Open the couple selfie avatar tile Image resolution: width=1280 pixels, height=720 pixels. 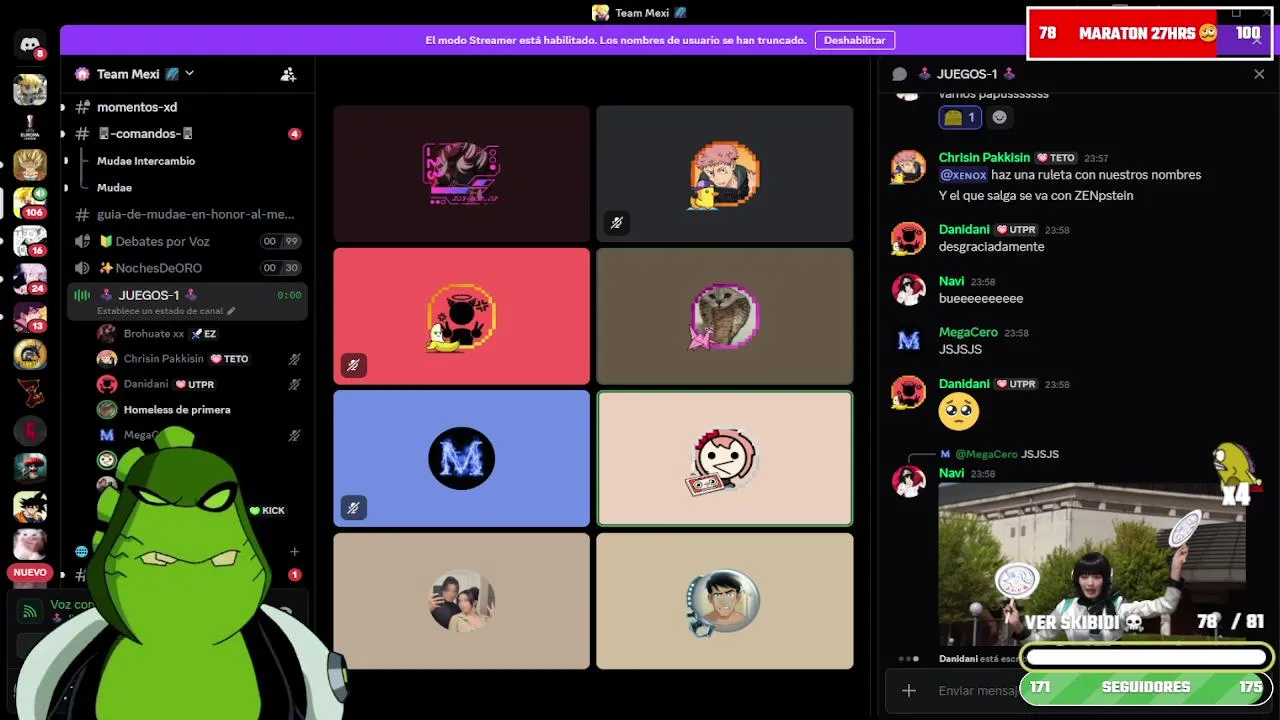pos(461,601)
